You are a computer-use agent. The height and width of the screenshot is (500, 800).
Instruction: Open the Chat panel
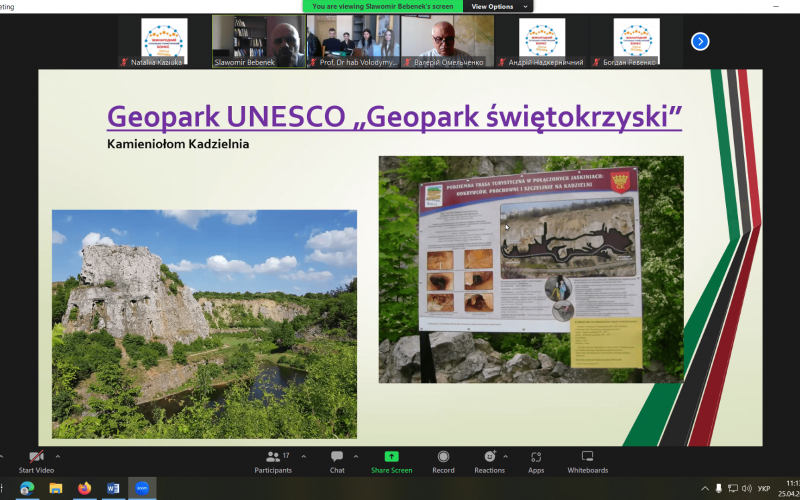click(x=337, y=462)
